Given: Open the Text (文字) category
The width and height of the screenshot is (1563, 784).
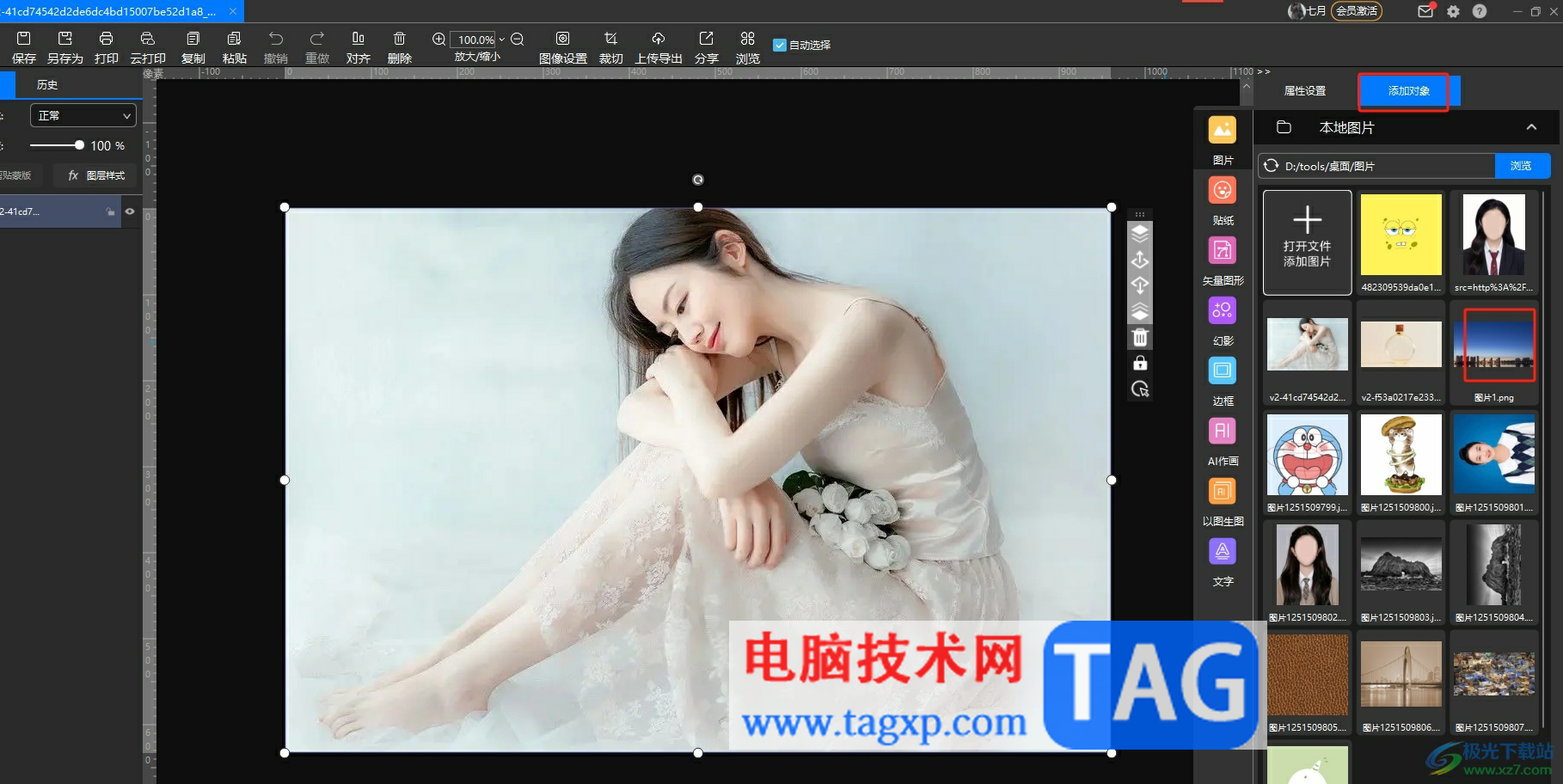Looking at the screenshot, I should coord(1223,561).
